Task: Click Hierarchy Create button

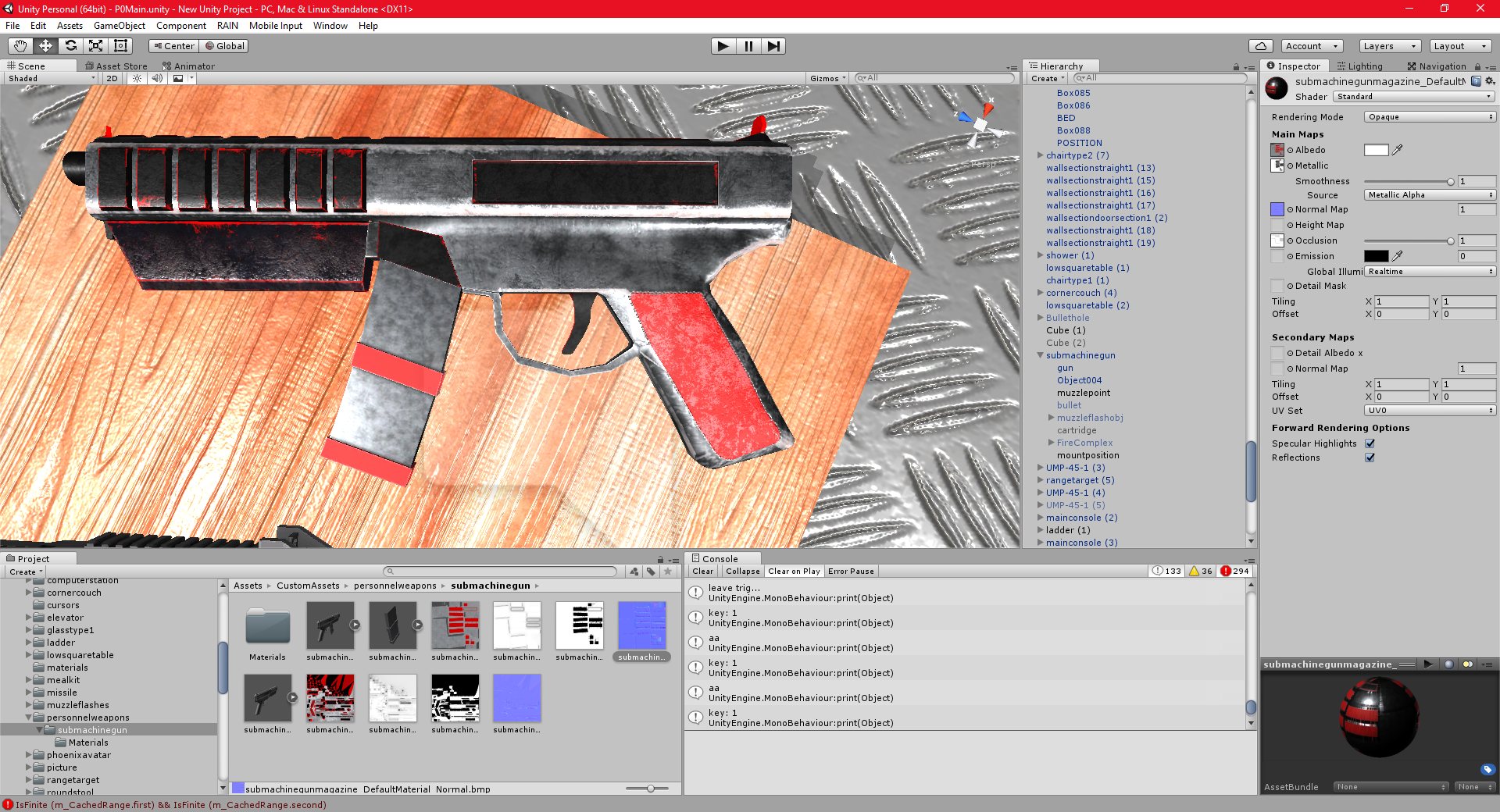Action: tap(1048, 78)
